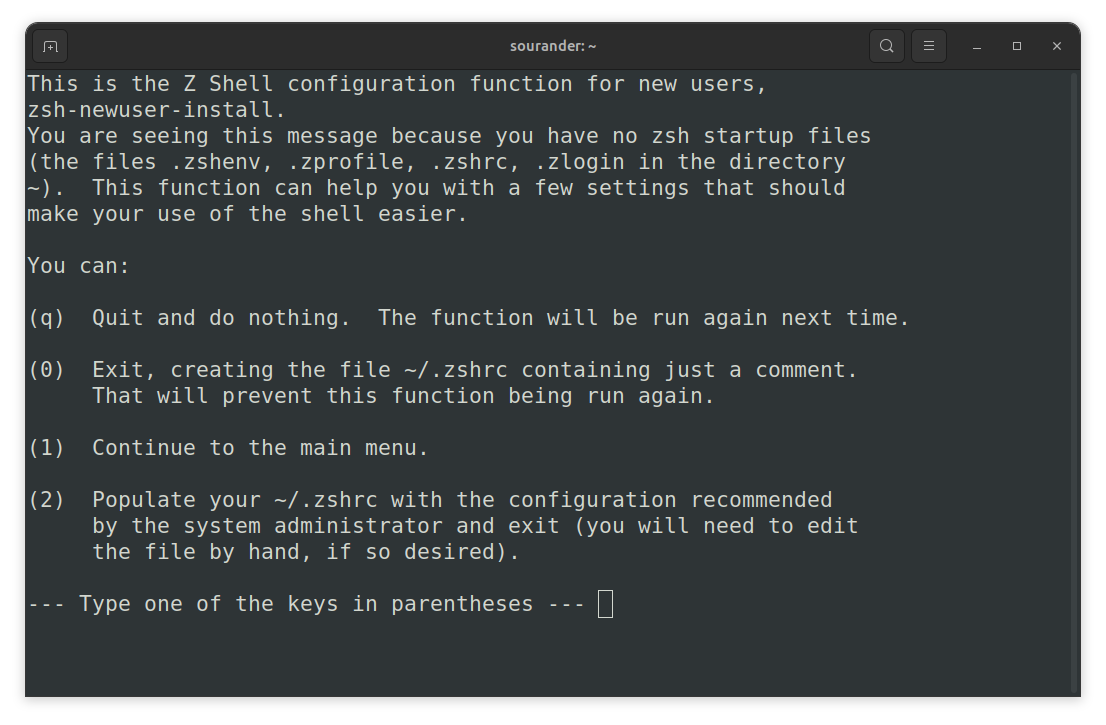Click the terminal cursor block
The image size is (1106, 725).
click(605, 604)
